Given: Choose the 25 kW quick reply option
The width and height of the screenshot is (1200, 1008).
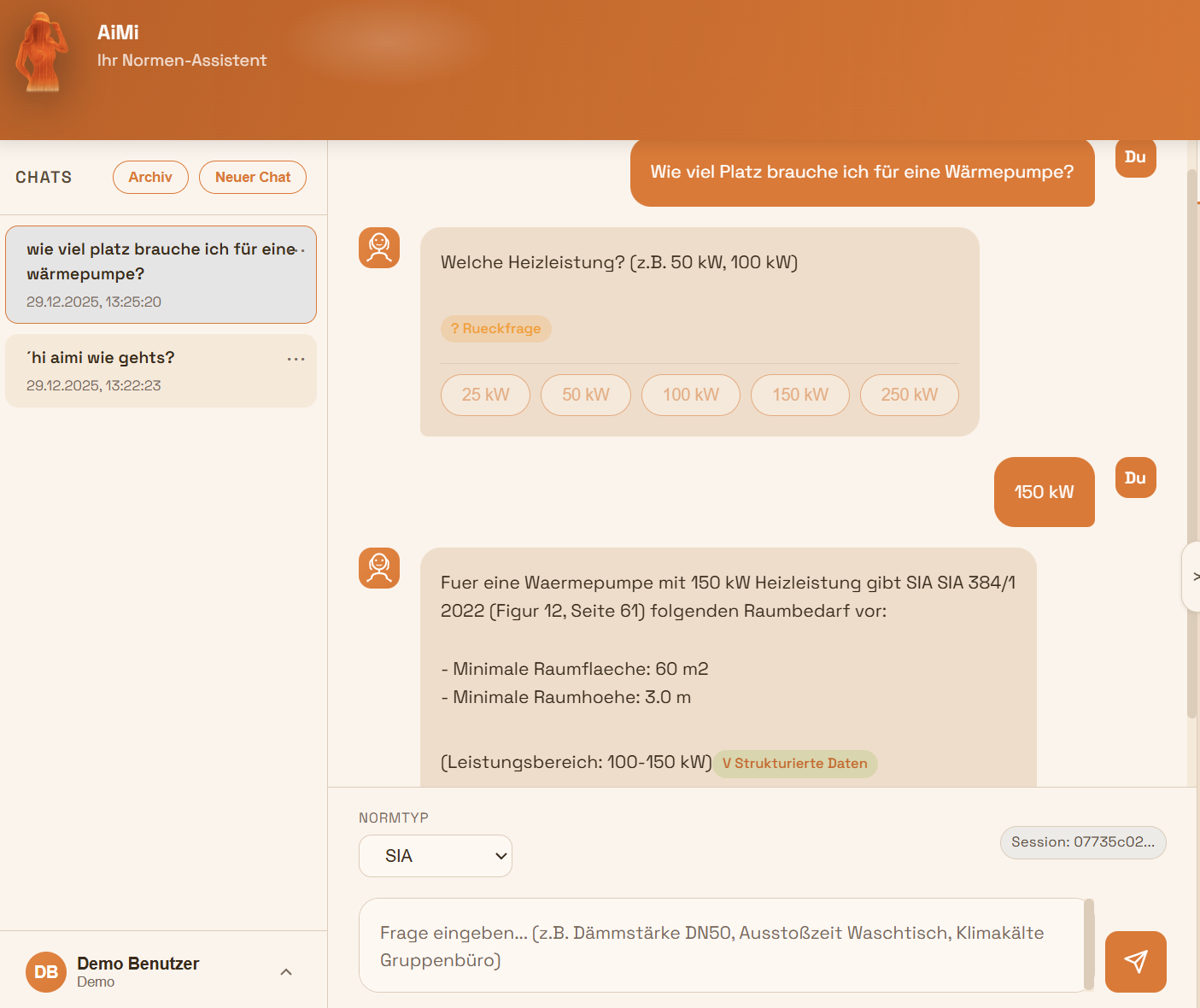Looking at the screenshot, I should [x=485, y=395].
